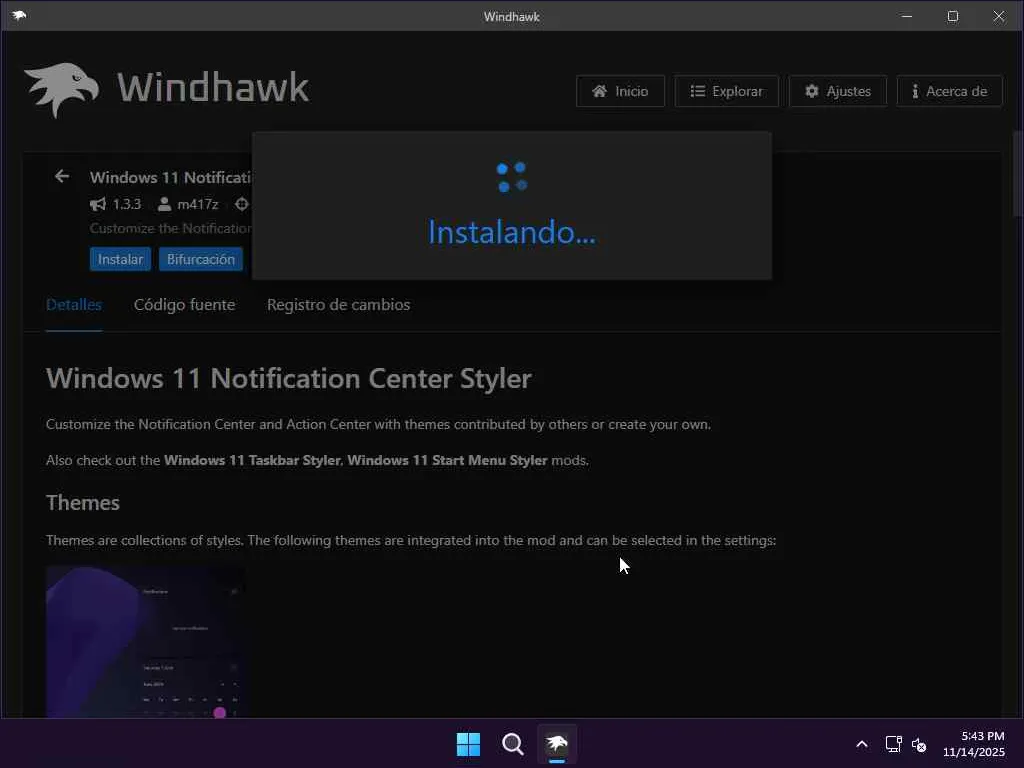Go back using the left arrow icon
Screen dimensions: 1024x768
coord(62,176)
